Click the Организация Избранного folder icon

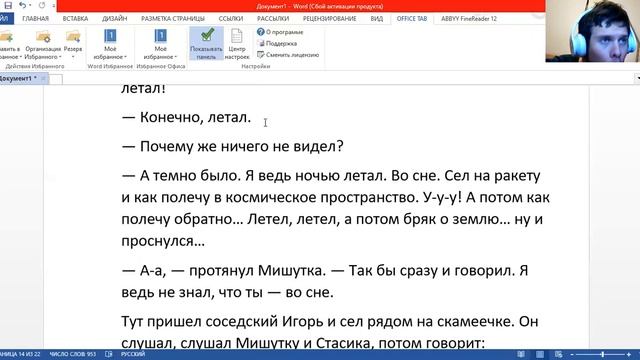coord(43,37)
